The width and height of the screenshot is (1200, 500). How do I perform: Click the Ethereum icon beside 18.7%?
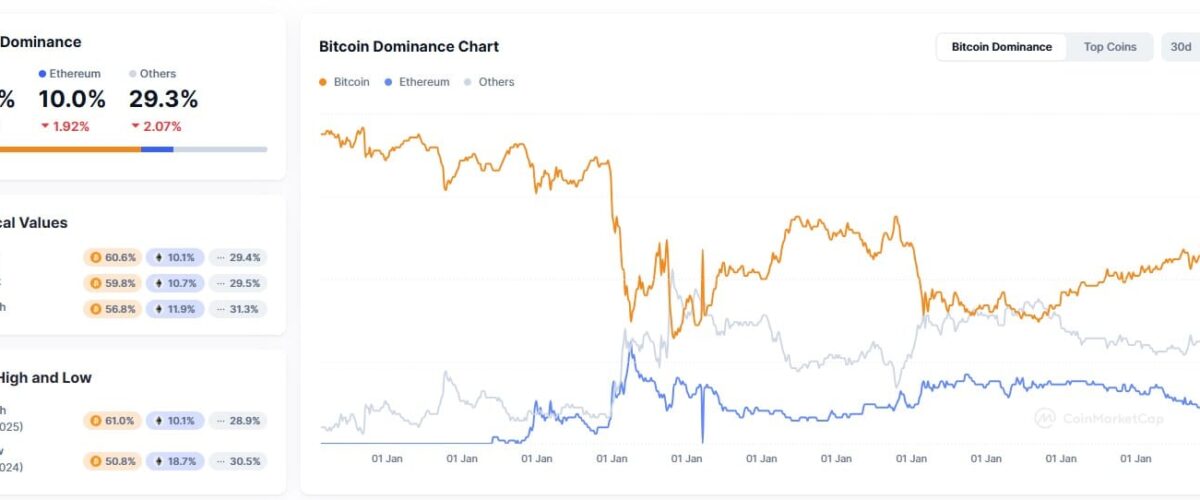pos(158,461)
